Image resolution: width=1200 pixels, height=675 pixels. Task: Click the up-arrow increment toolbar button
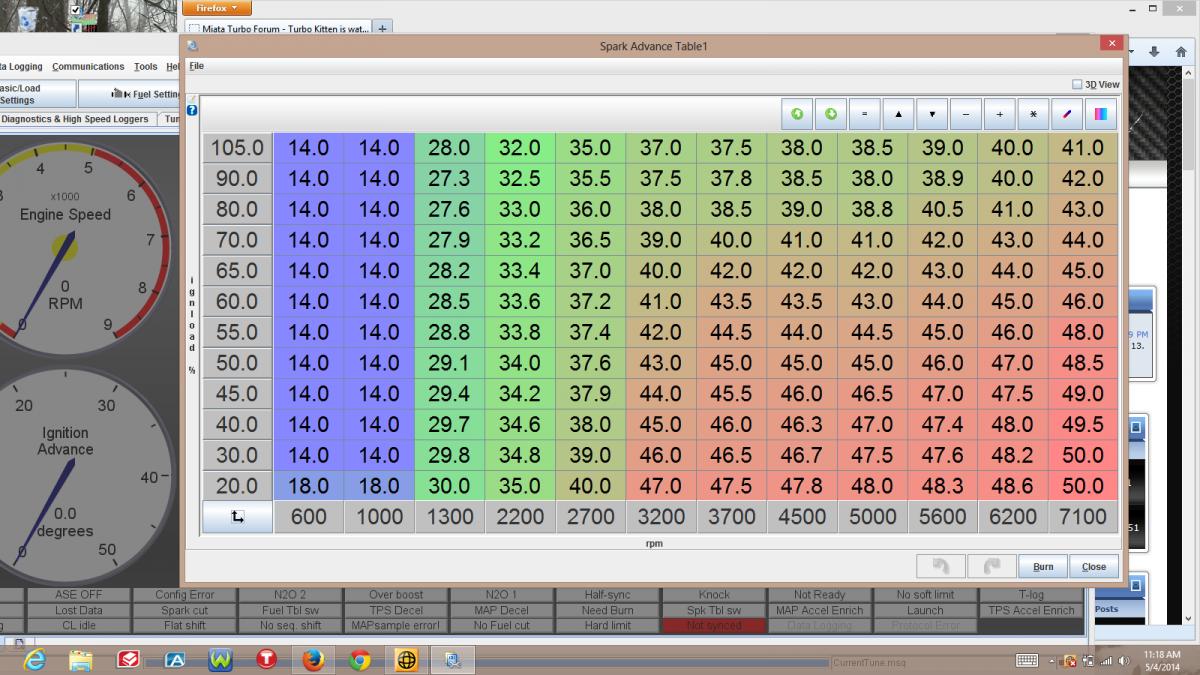(898, 114)
